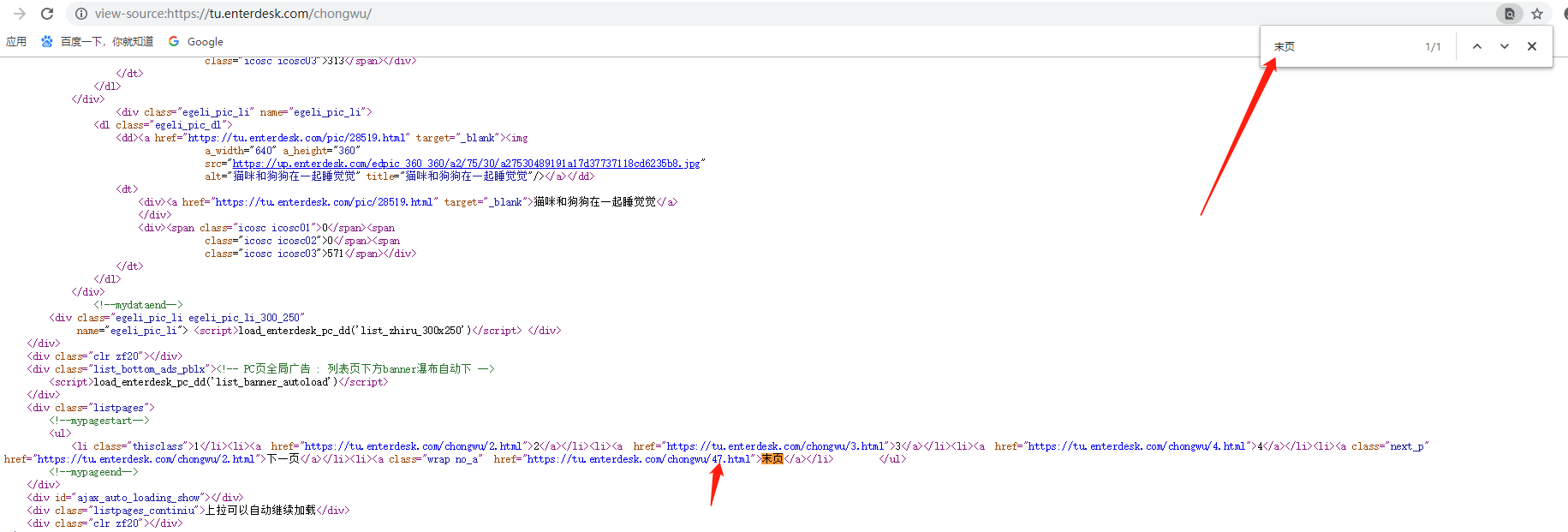
Task: Bookmark this page with star icon
Action: pos(1537,14)
